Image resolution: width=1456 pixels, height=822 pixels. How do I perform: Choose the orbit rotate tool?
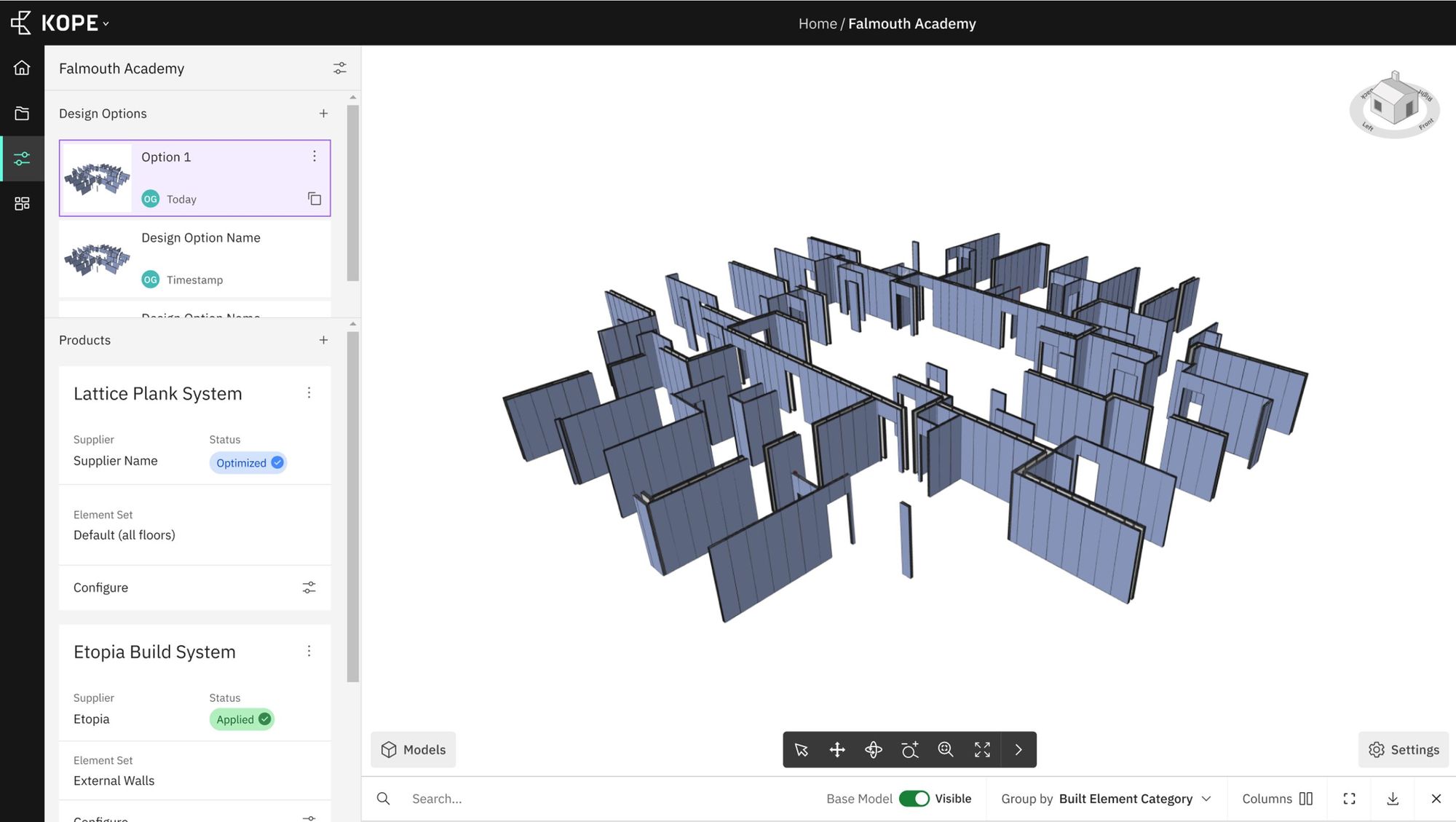click(874, 750)
